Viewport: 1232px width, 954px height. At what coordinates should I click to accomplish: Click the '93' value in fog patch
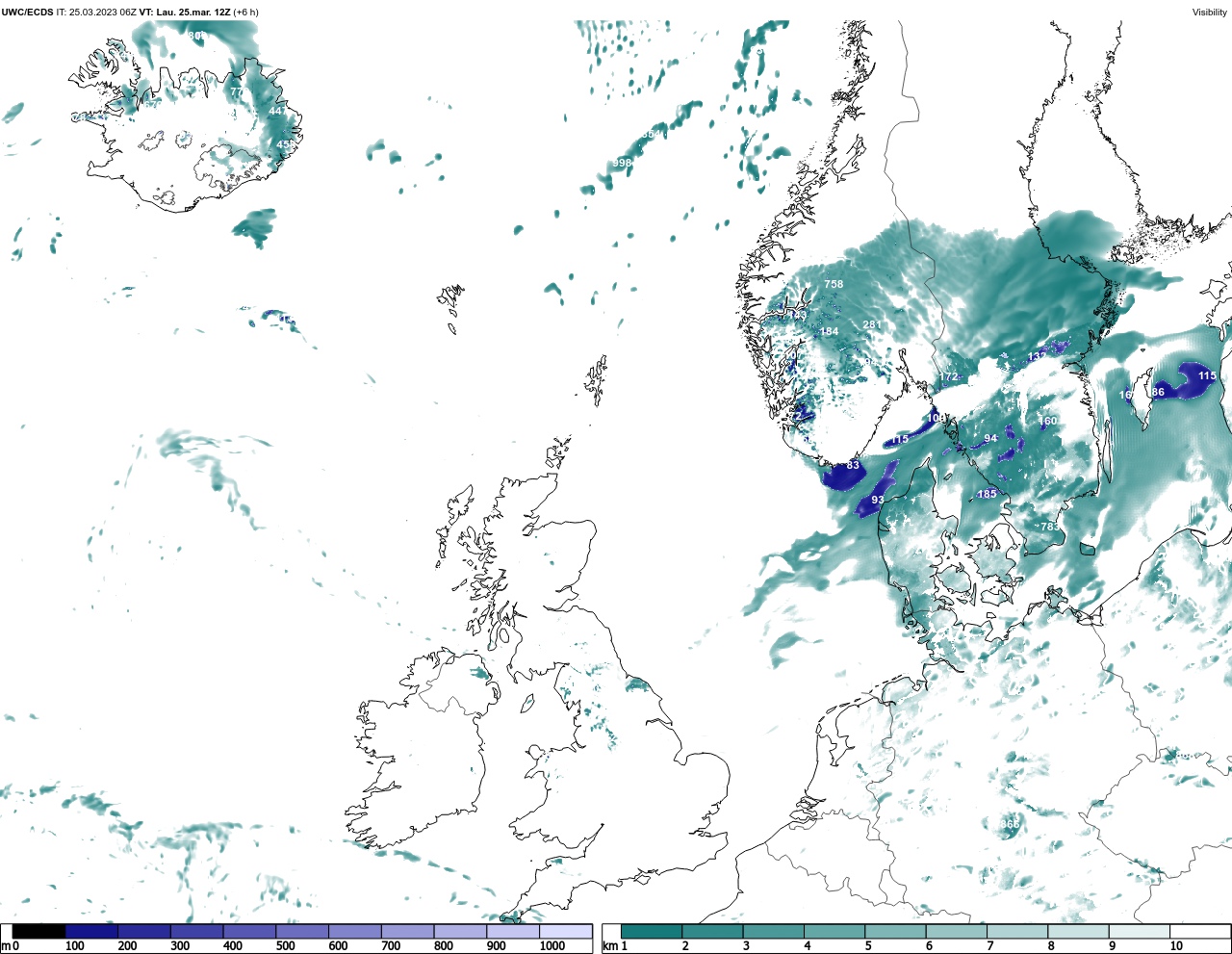(x=878, y=501)
